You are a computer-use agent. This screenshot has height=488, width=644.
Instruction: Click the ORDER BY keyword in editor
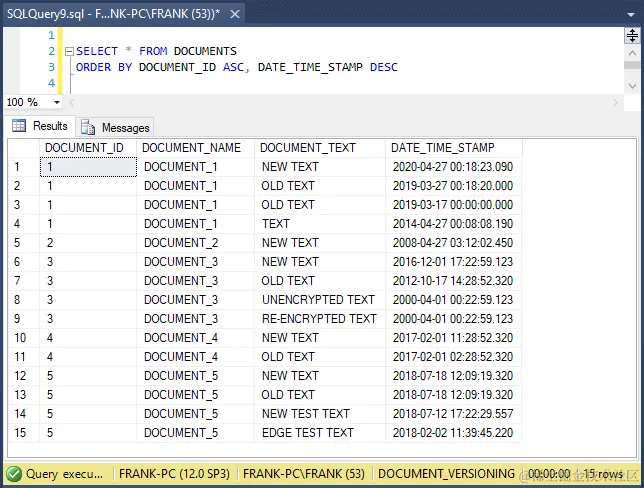(104, 67)
